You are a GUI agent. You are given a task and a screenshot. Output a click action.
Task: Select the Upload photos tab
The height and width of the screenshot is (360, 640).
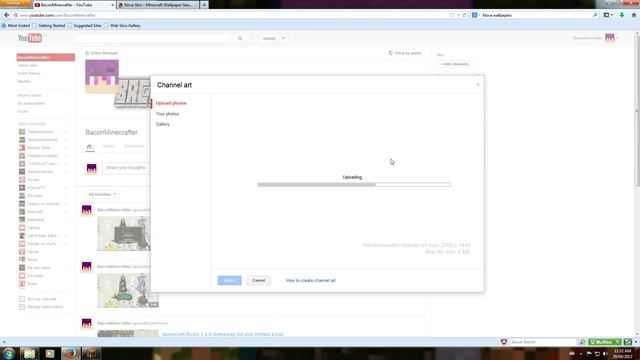pyautogui.click(x=171, y=103)
